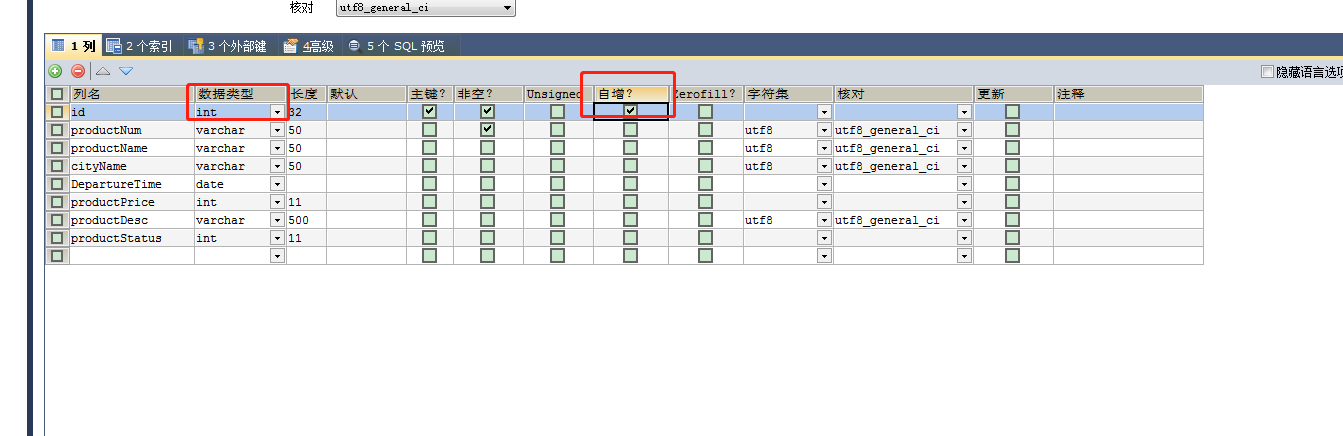Click the 默认 column header
The image size is (1343, 436).
(366, 94)
